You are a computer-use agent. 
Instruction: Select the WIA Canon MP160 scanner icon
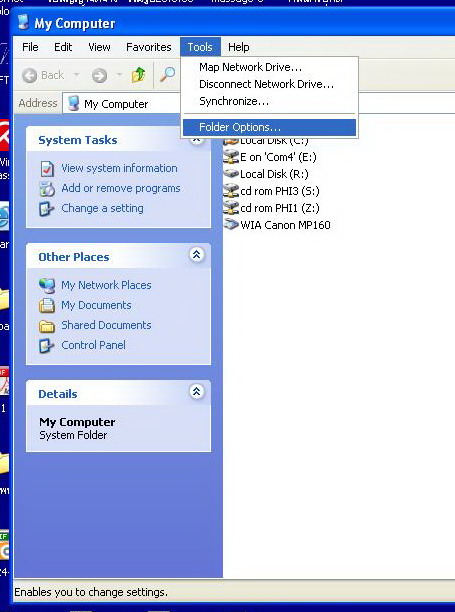231,224
